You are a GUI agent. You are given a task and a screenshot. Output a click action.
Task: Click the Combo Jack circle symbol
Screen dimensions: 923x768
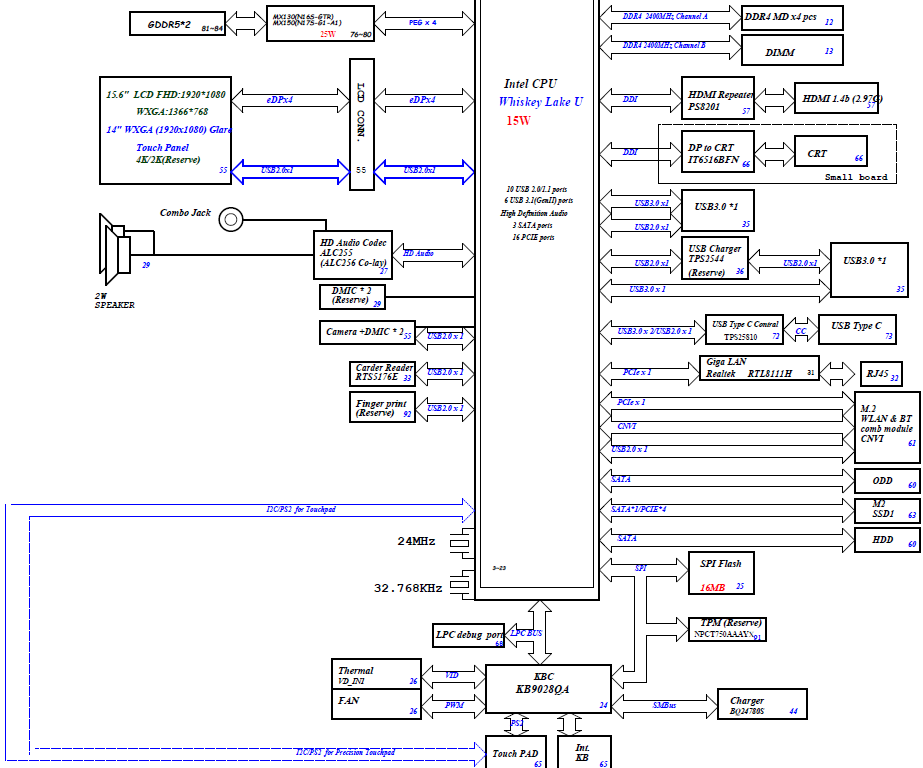[x=231, y=220]
